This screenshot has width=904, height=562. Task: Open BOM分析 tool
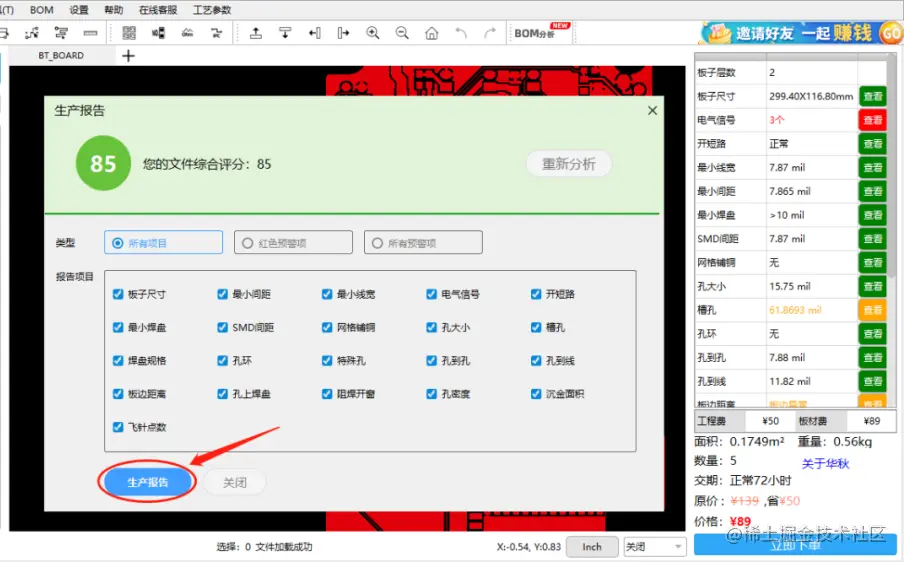tap(541, 33)
